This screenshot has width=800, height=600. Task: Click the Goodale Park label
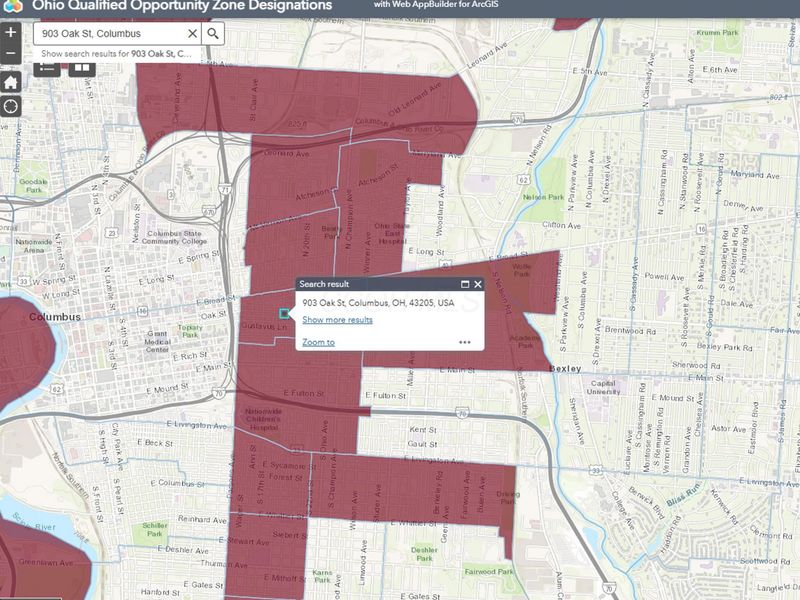33,186
